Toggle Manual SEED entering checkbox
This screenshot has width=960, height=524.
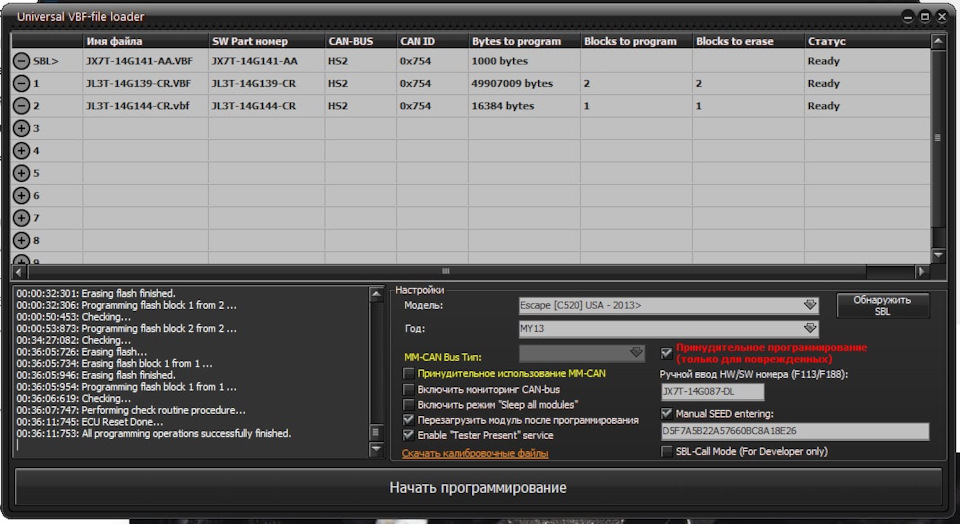[667, 414]
